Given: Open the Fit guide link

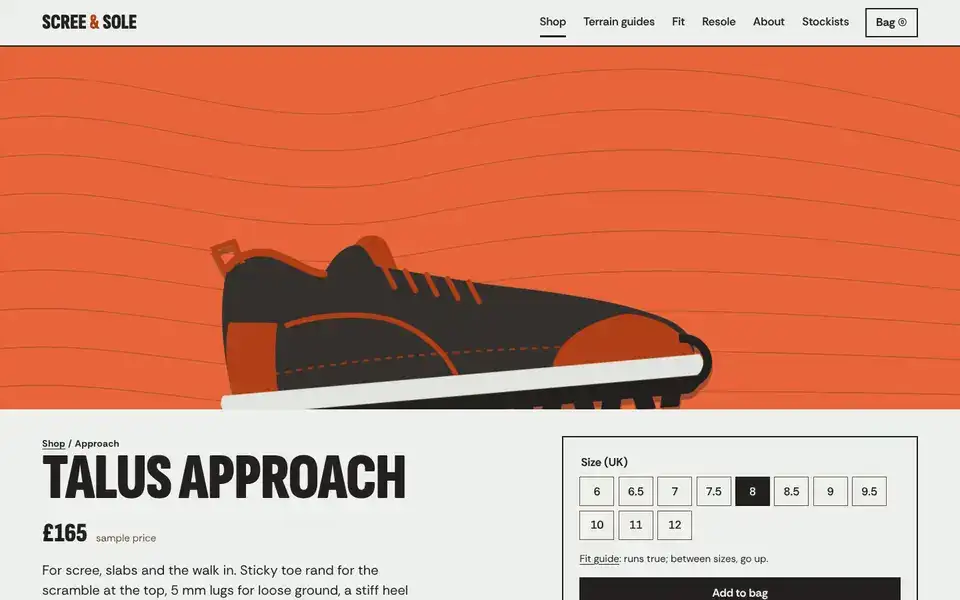Looking at the screenshot, I should (599, 559).
